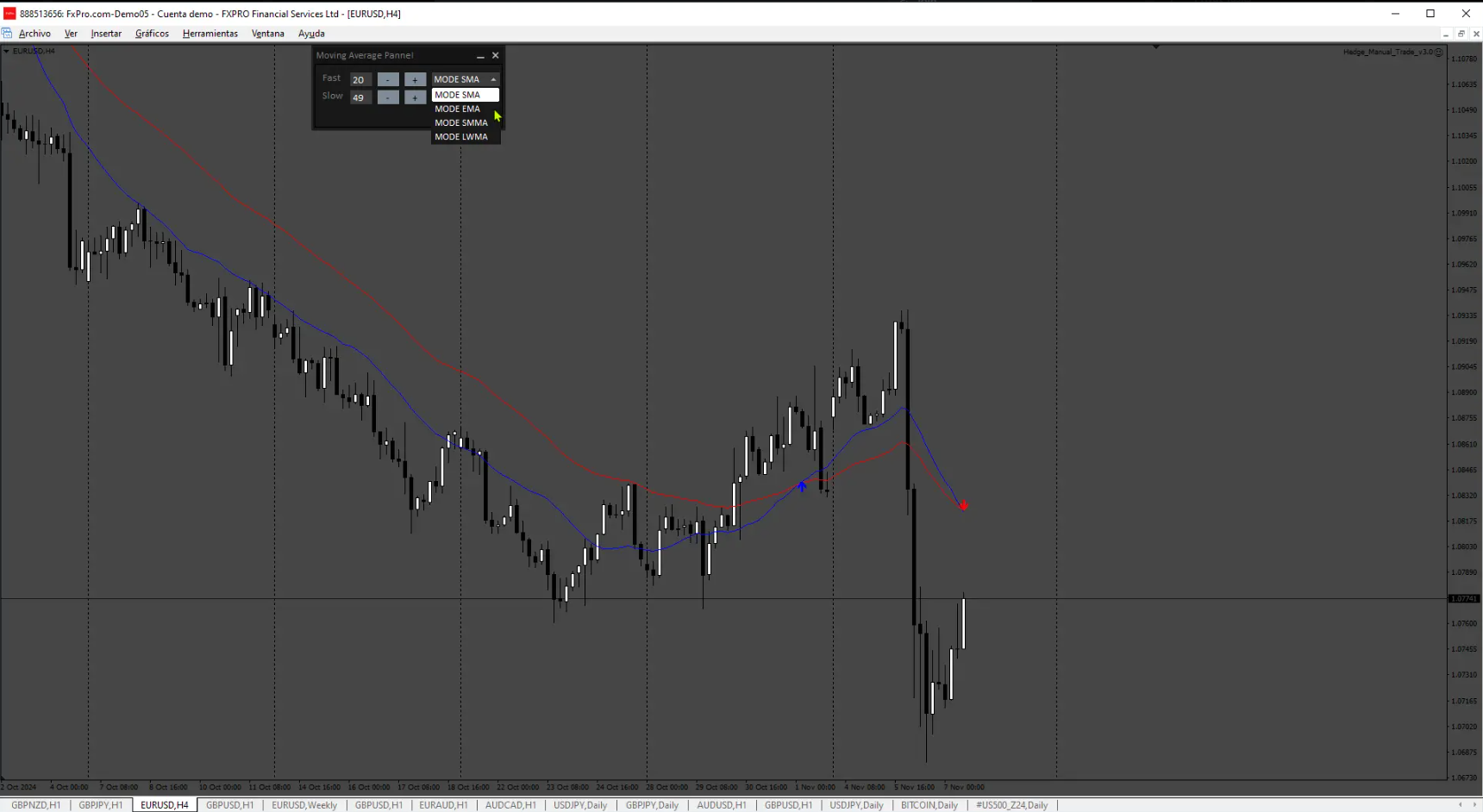Screen dimensions: 1483x812
Task: Click the MetaTrader app icon in title bar
Action: point(9,13)
